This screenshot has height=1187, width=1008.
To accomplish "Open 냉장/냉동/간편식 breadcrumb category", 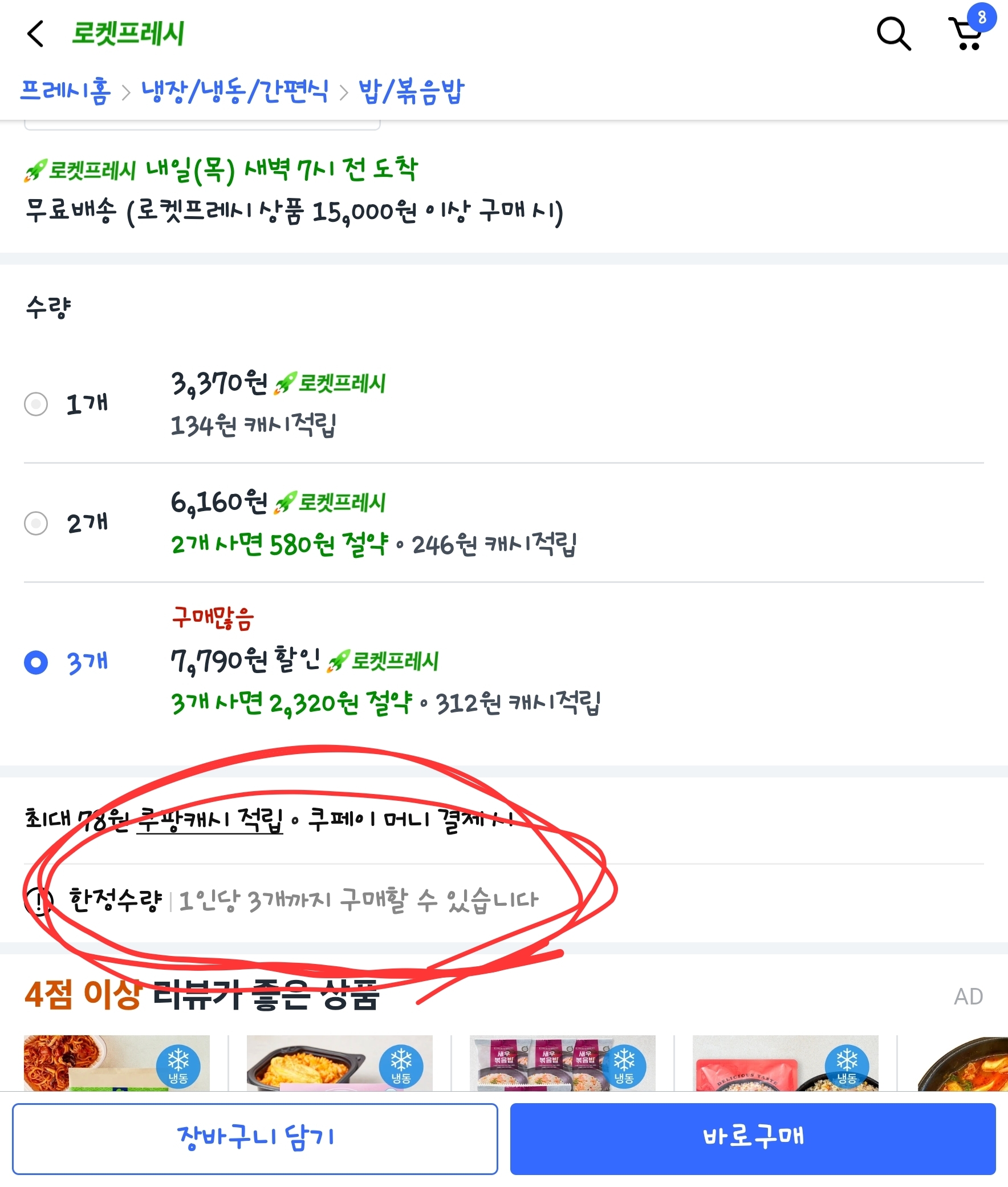I will pos(235,91).
